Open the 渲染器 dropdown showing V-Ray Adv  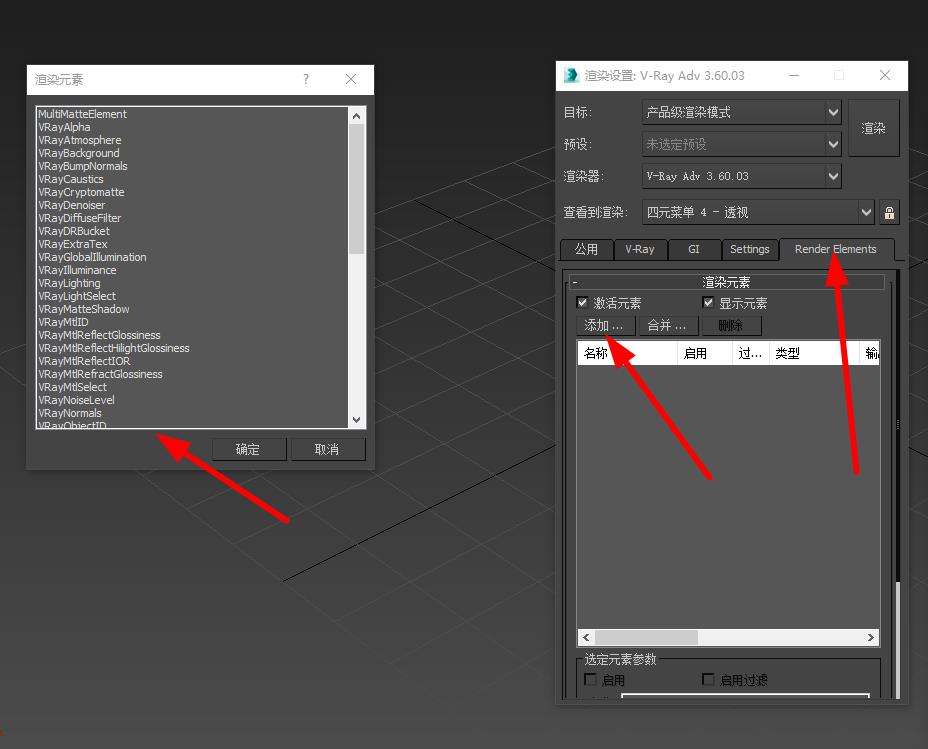742,176
